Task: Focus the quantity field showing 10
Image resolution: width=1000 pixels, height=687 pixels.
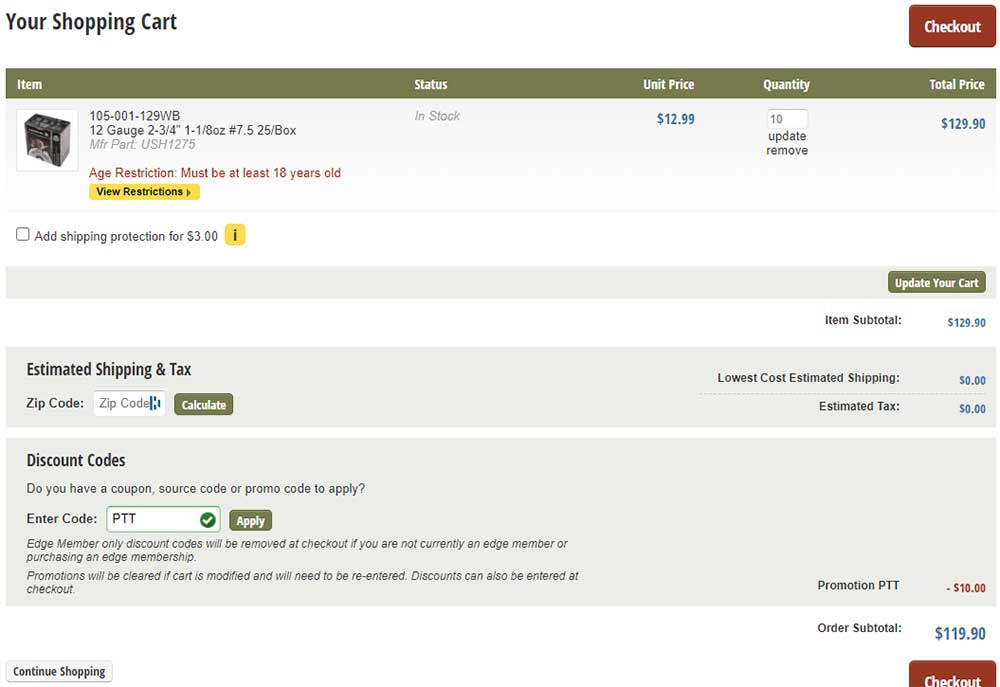Action: (786, 119)
